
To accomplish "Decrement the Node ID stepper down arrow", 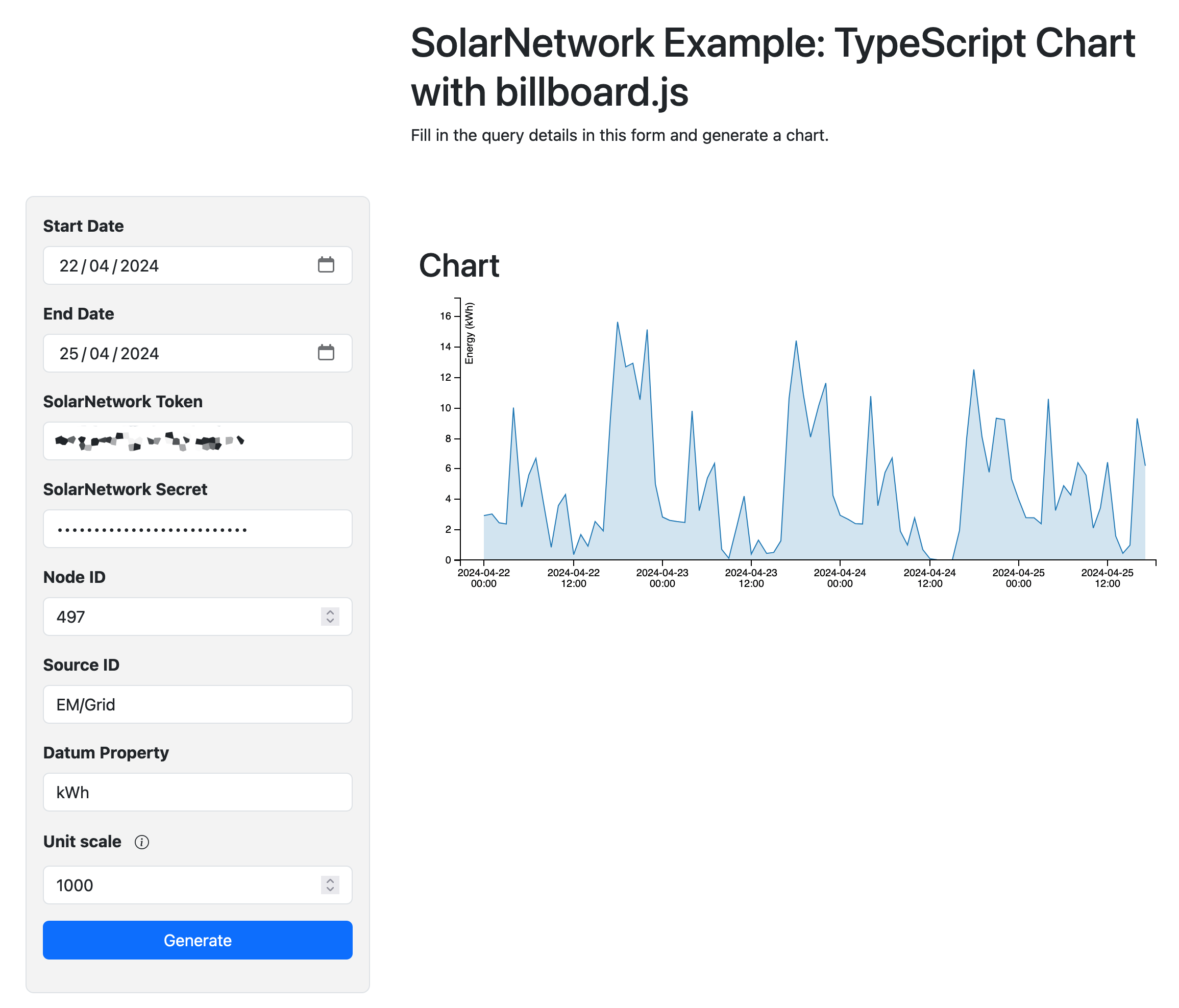I will click(330, 621).
